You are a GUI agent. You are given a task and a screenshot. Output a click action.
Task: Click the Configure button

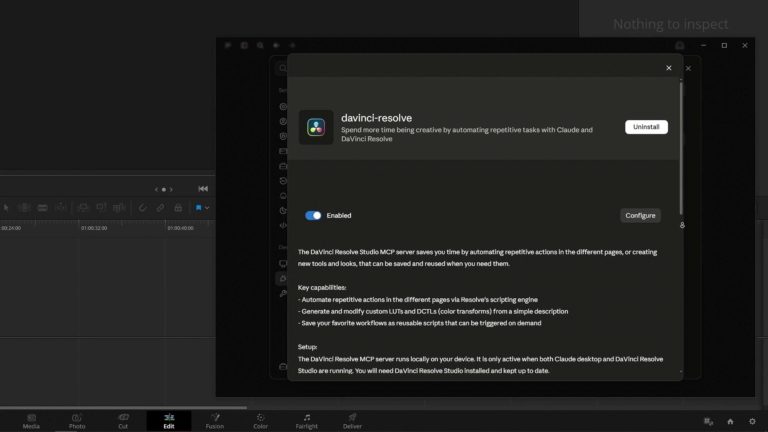click(x=640, y=216)
